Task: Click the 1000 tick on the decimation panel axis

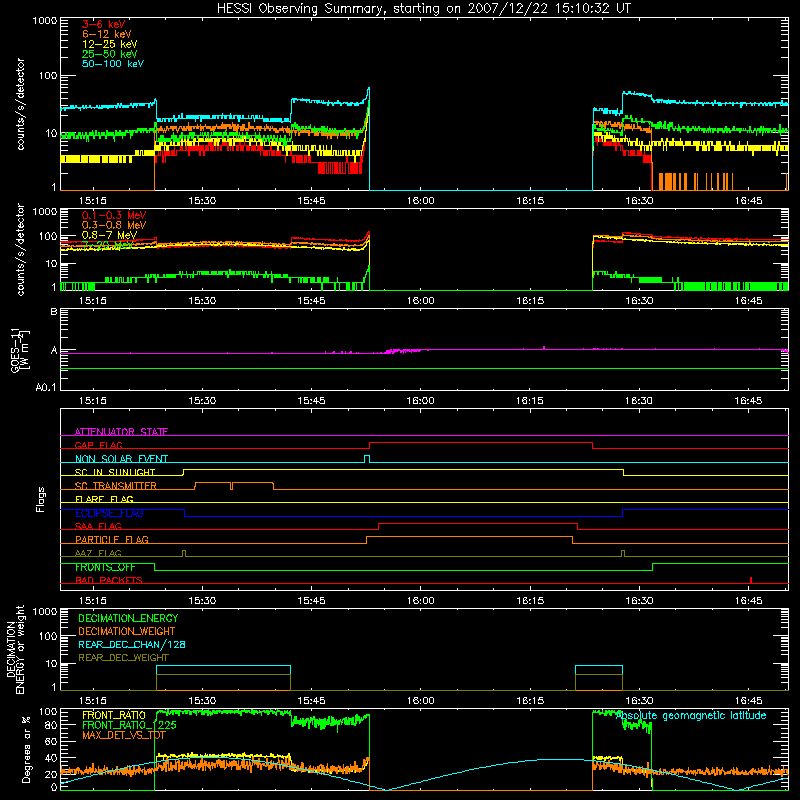Action: [45, 611]
